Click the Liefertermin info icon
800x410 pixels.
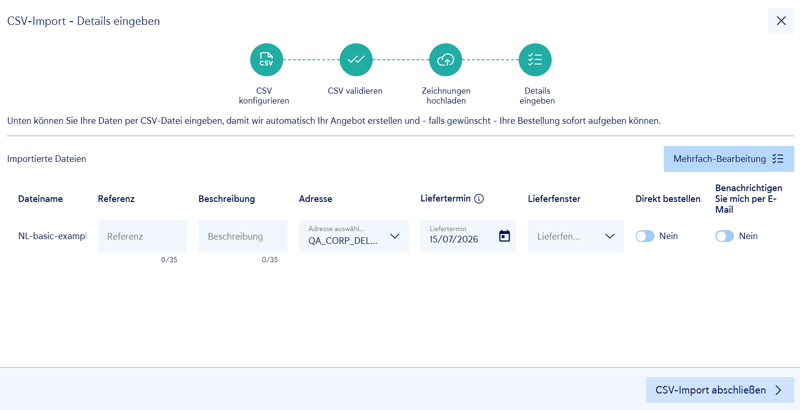click(479, 199)
